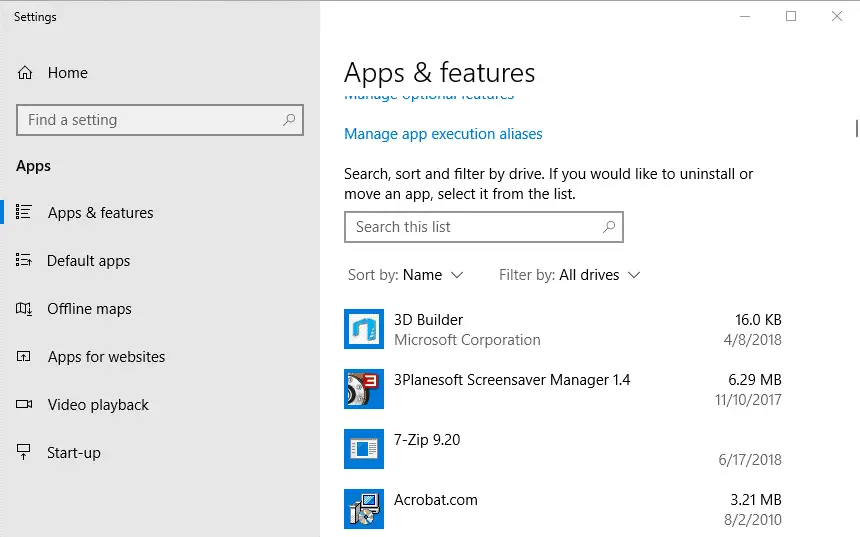Click the 7-Zip 9.20 app icon
This screenshot has height=537, width=860.
coord(364,449)
